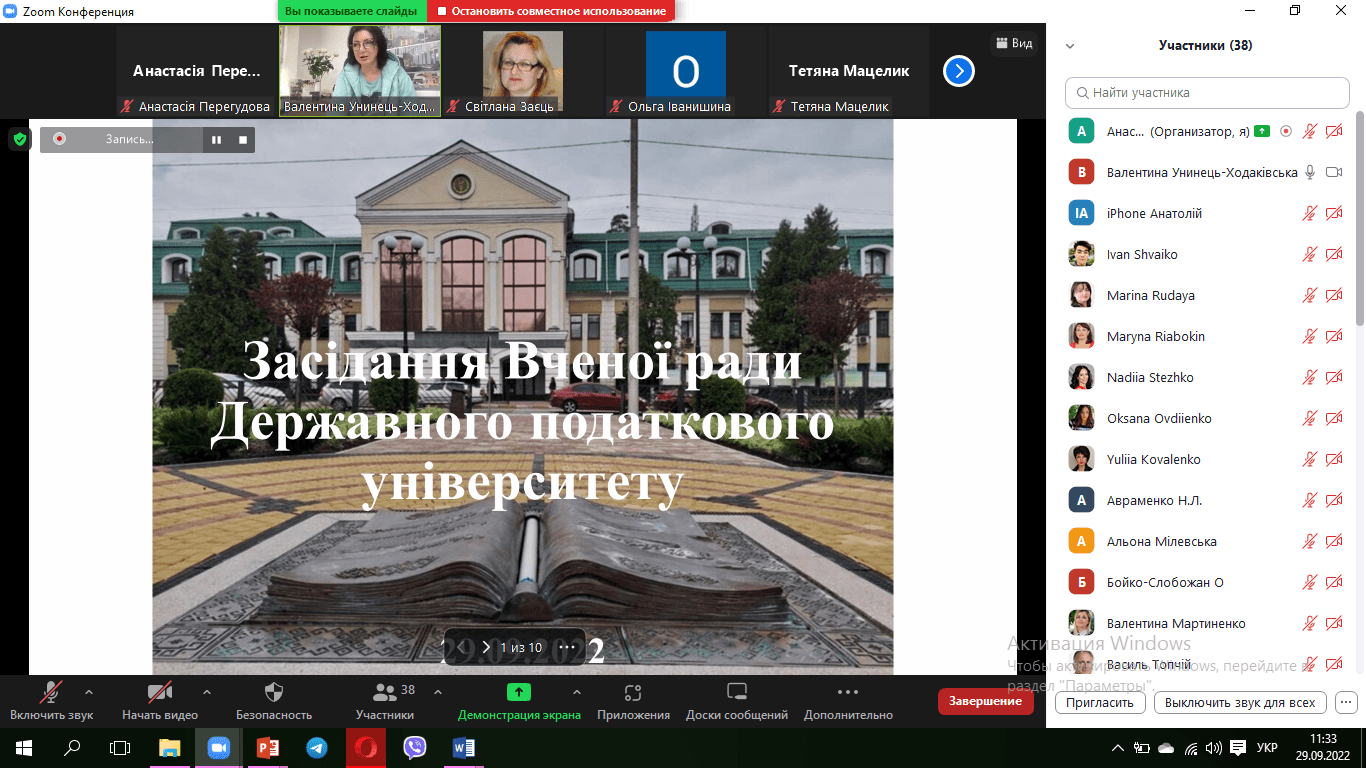Stop the recording
Image resolution: width=1366 pixels, height=768 pixels.
pyautogui.click(x=243, y=140)
